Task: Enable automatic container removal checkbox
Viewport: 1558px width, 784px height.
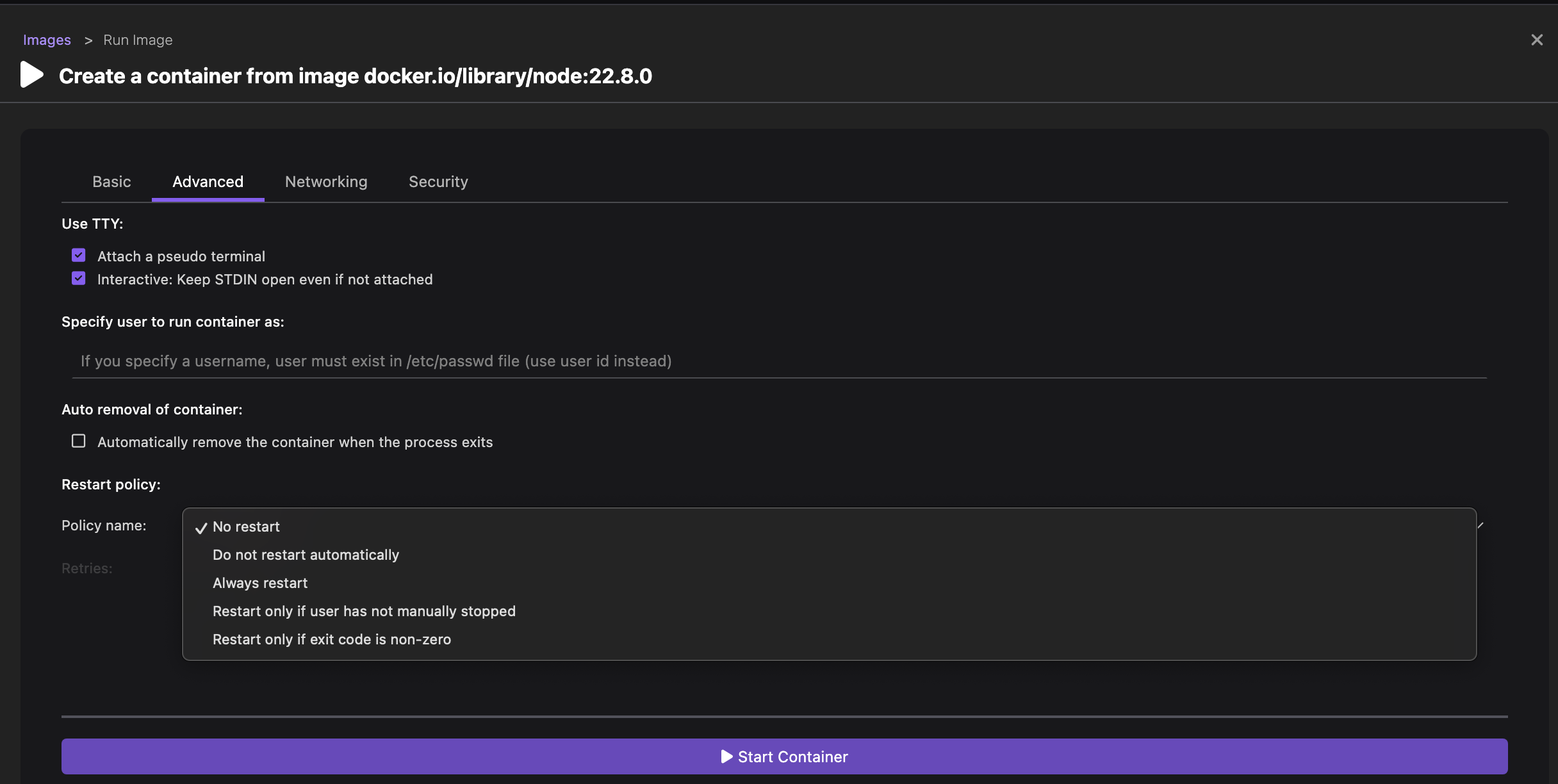Action: point(78,441)
